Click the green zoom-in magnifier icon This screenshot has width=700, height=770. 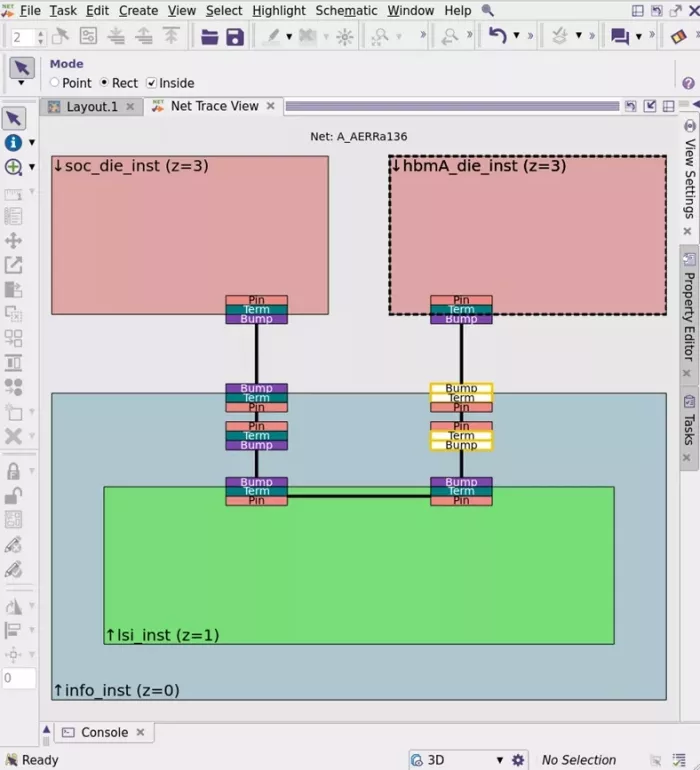[13, 167]
